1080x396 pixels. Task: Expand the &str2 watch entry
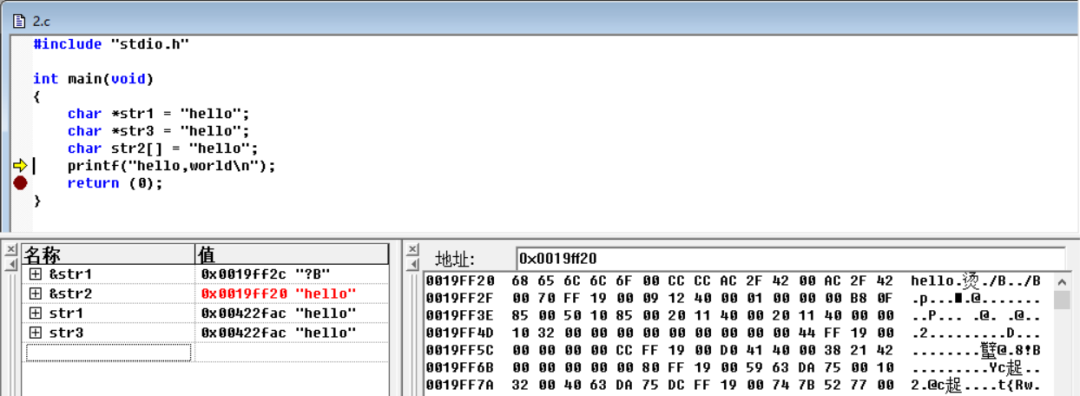[35, 293]
